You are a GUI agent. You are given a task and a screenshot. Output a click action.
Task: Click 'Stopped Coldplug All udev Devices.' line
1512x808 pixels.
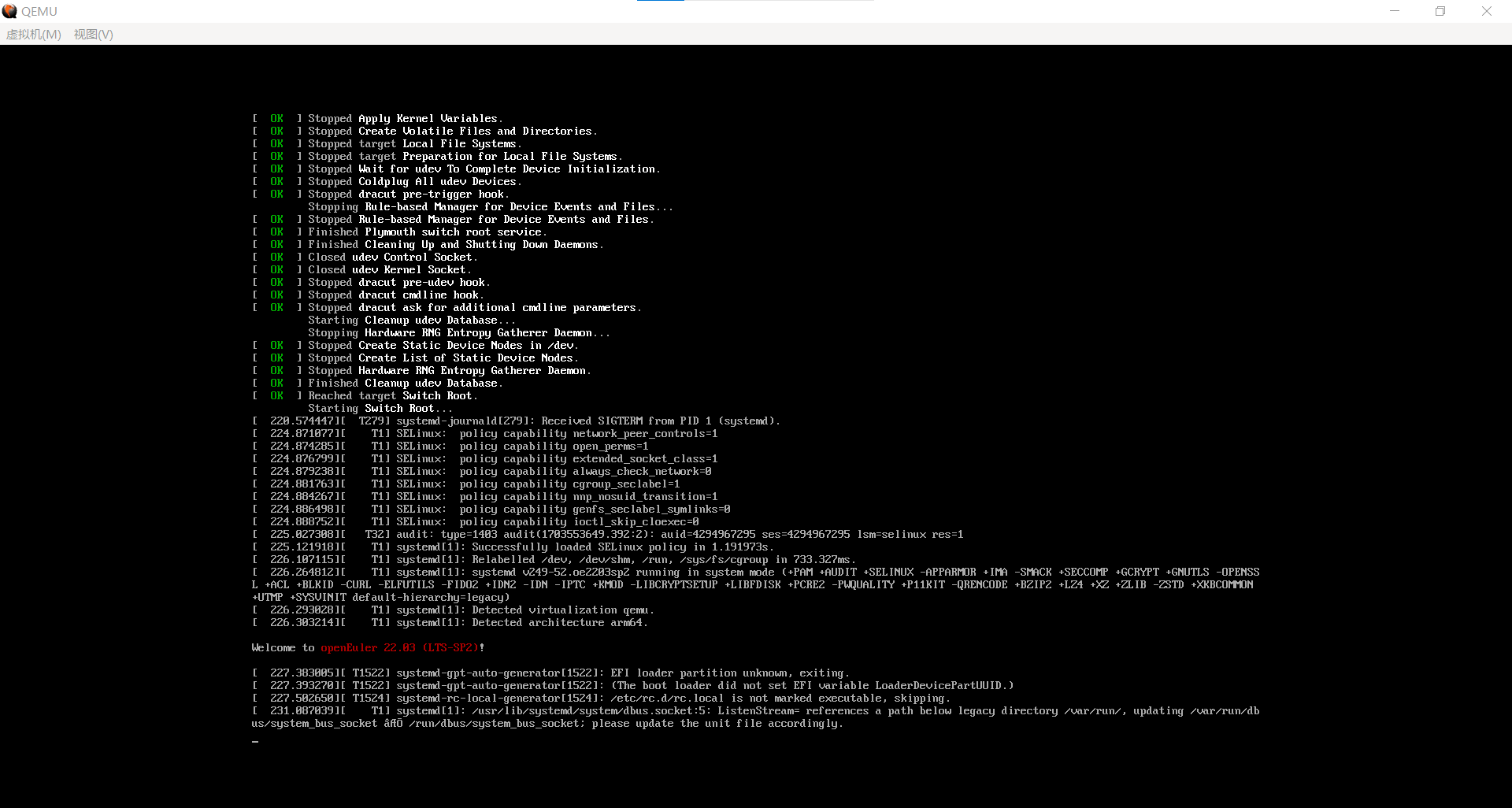[x=387, y=182]
